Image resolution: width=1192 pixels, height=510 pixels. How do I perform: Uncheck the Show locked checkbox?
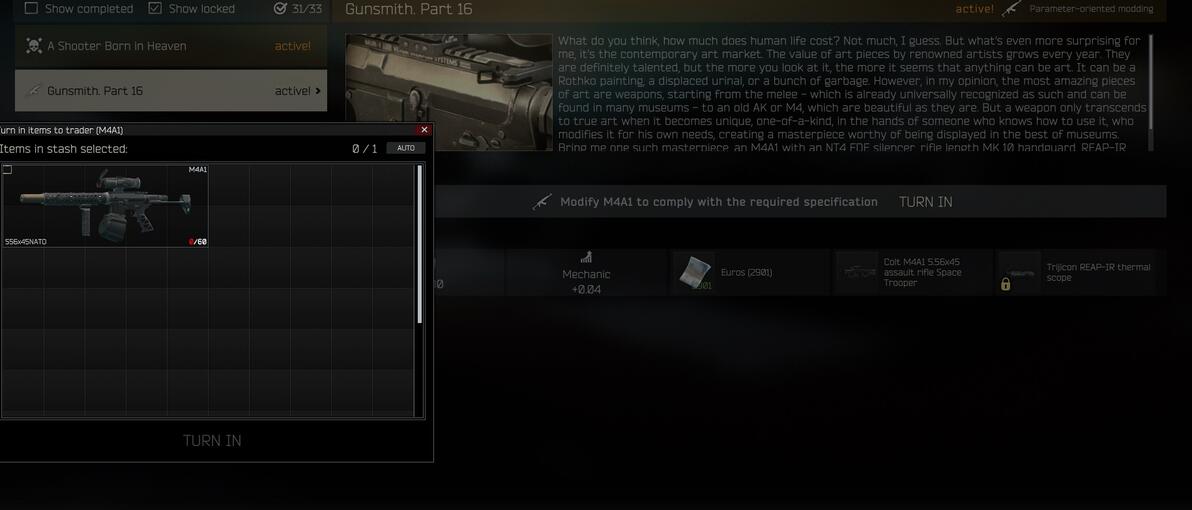coord(155,8)
